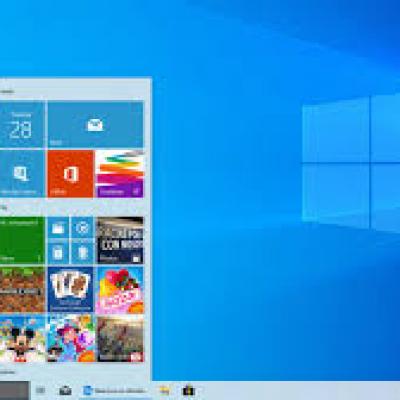Open the blue tile below the Calendar tile

point(22,174)
